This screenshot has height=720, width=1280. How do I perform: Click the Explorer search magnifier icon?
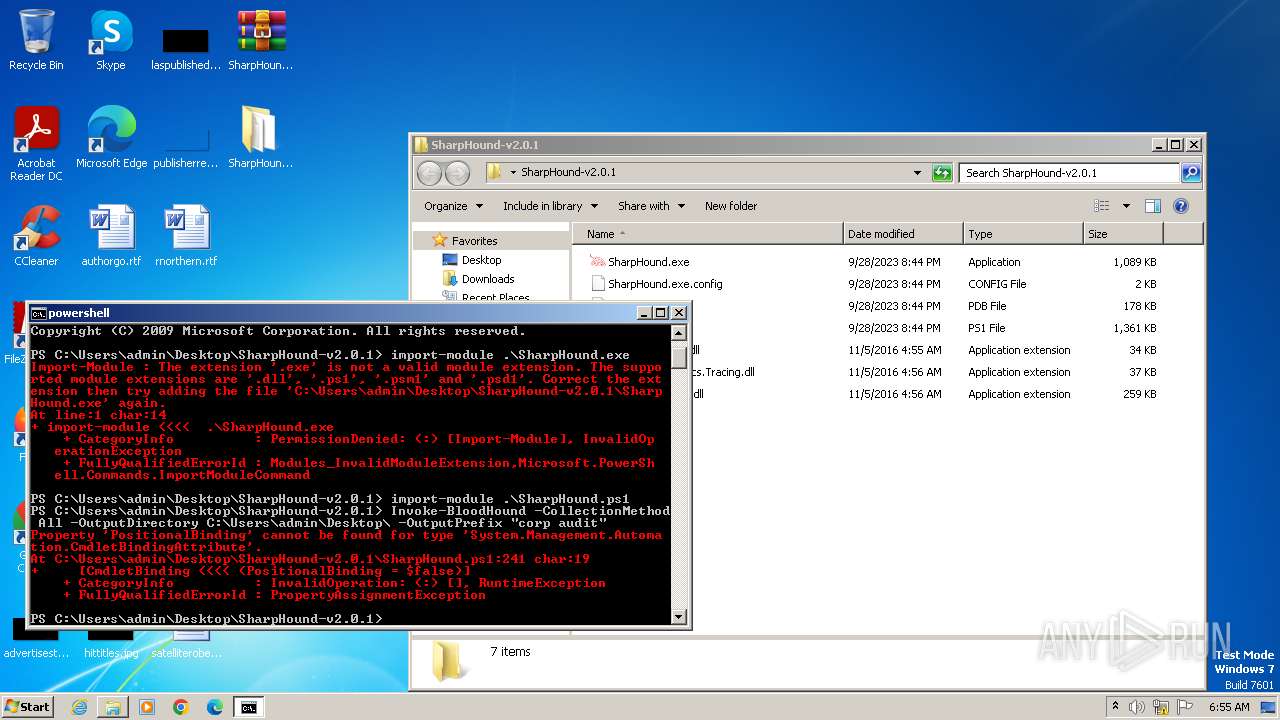(x=1190, y=173)
